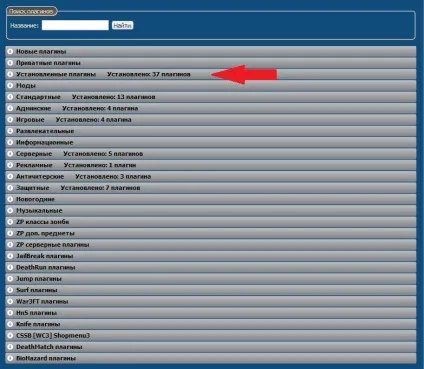Click the plus icon beside DeathRun плагины
Screen dimensions: 424x369
(10, 267)
